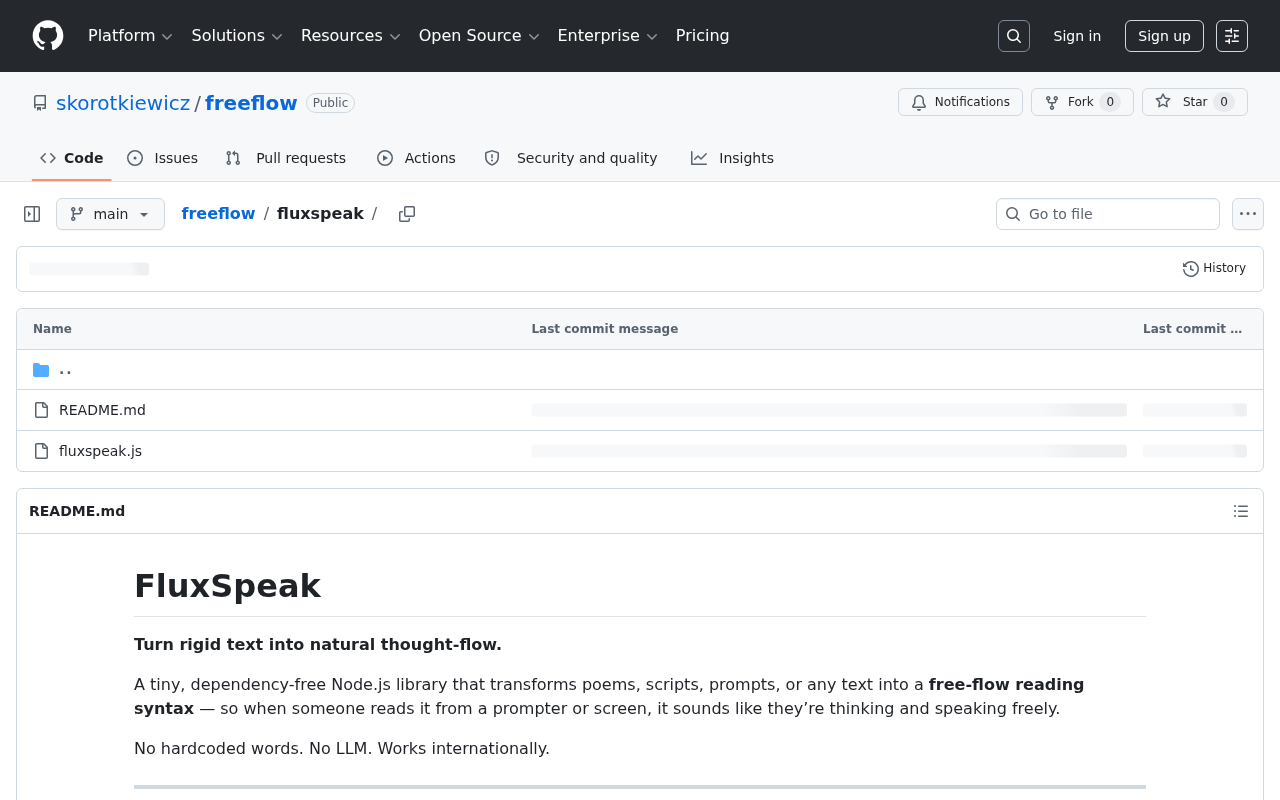This screenshot has height=800, width=1280.
Task: Click the repository icon beside skorotkiewicz
Action: point(40,103)
